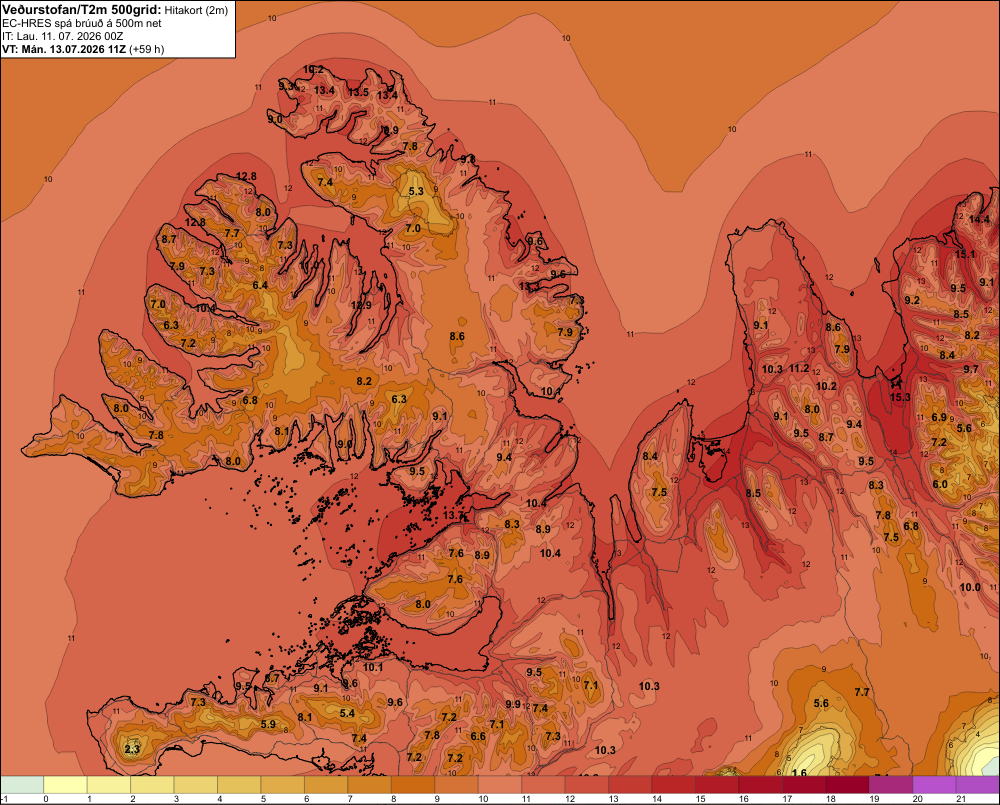This screenshot has width=1000, height=805.
Task: Click the legend swatch between 16 and 17
Action: coord(760,785)
